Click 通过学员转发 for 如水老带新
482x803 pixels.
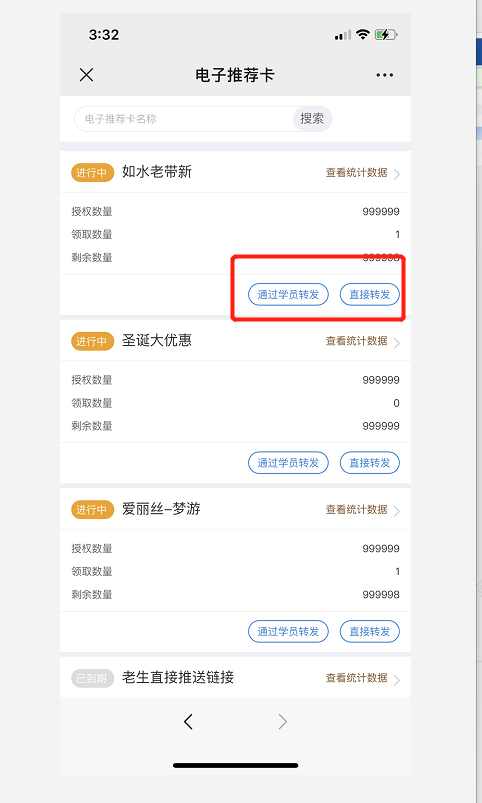click(288, 294)
